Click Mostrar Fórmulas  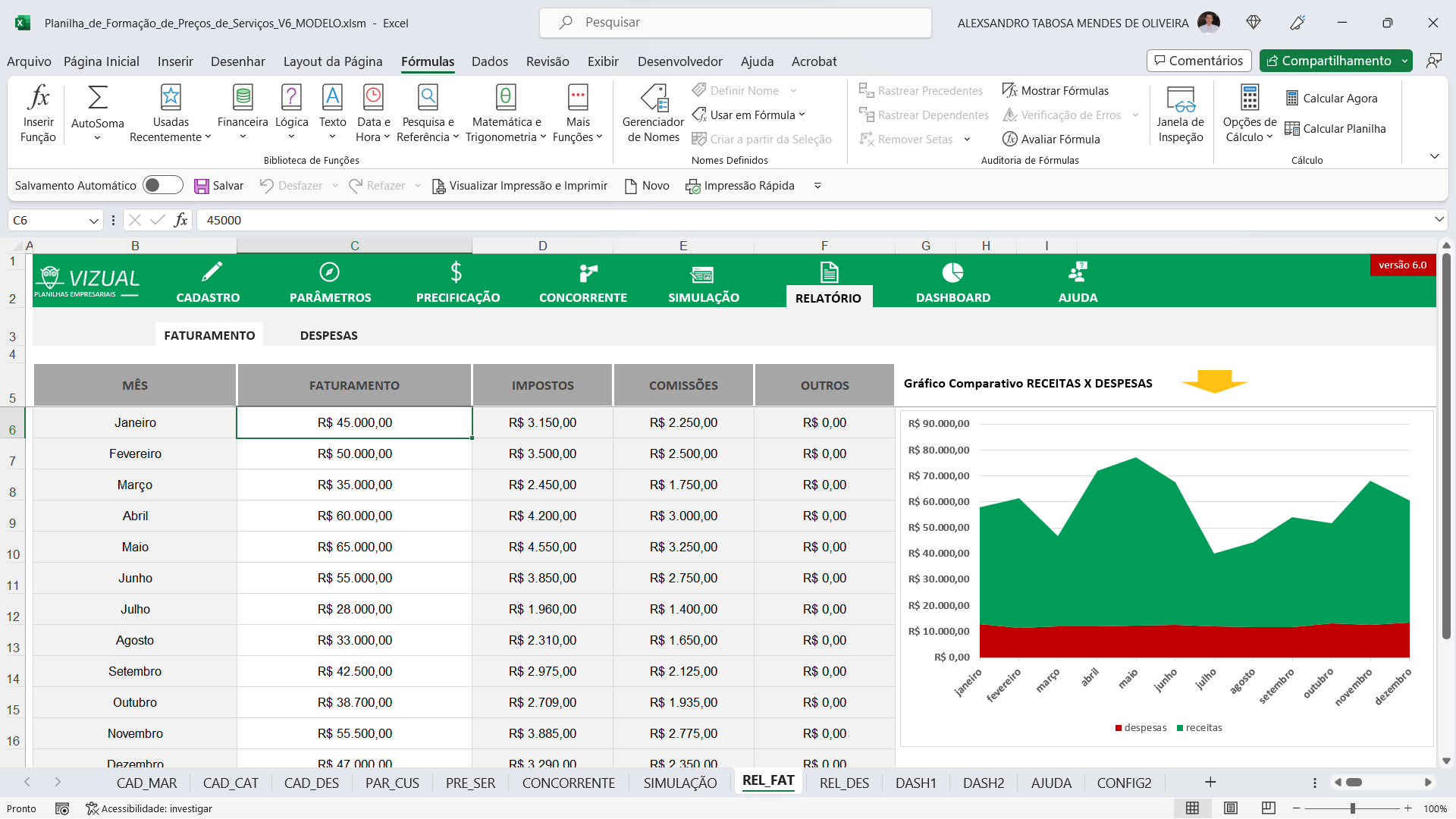(1056, 91)
